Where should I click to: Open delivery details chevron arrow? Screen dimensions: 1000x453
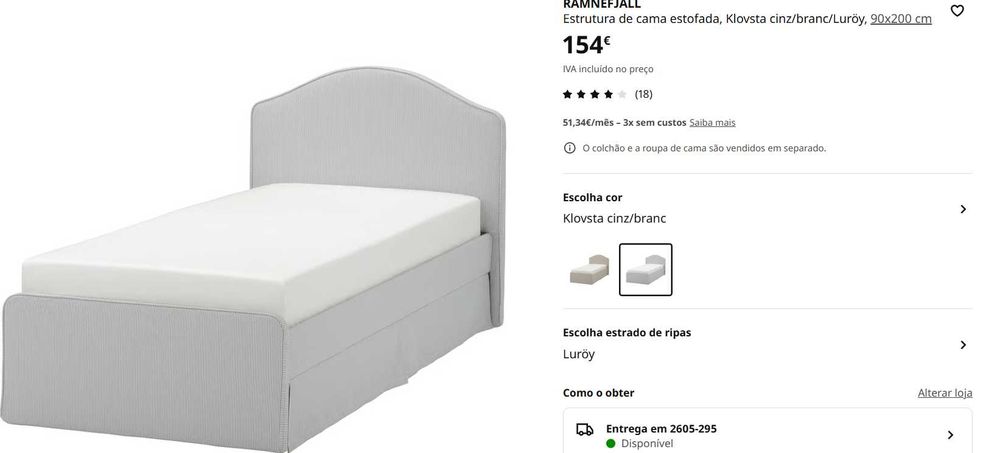point(950,435)
